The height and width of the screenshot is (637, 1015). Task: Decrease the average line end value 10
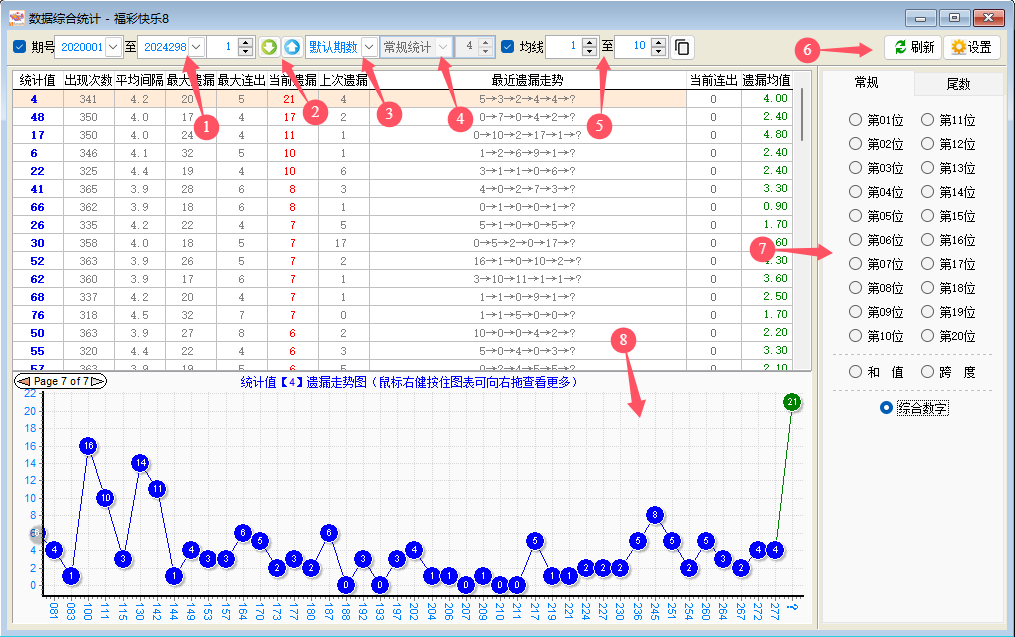(x=658, y=52)
